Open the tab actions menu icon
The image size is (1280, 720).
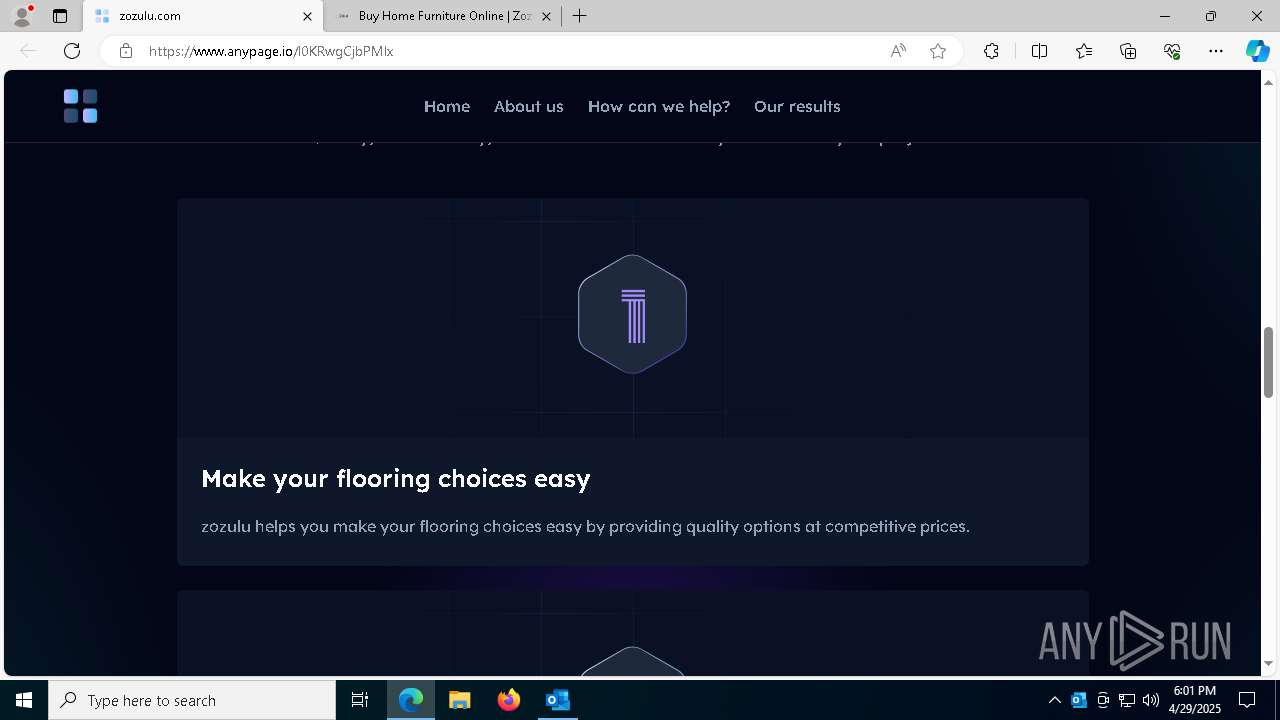point(60,16)
